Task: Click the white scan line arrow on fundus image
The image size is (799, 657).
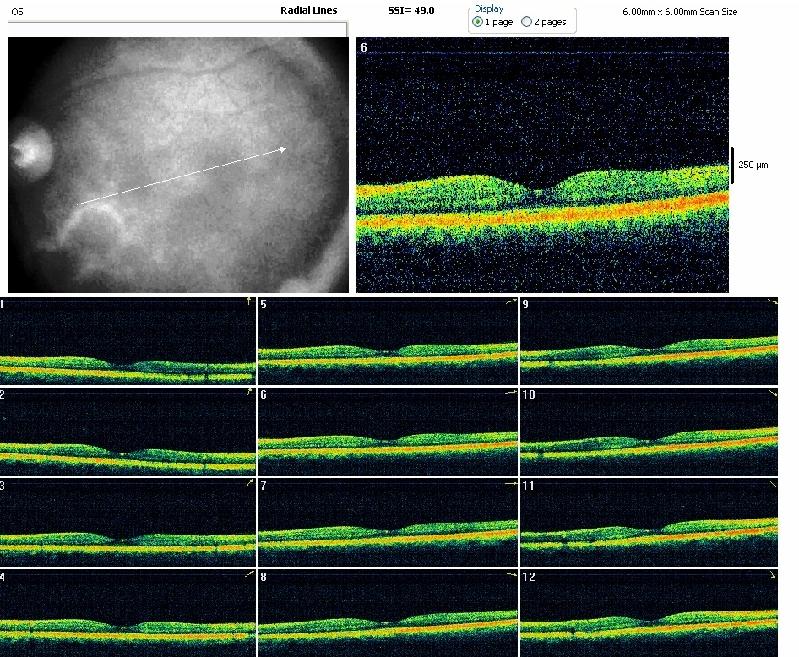Action: tap(182, 177)
